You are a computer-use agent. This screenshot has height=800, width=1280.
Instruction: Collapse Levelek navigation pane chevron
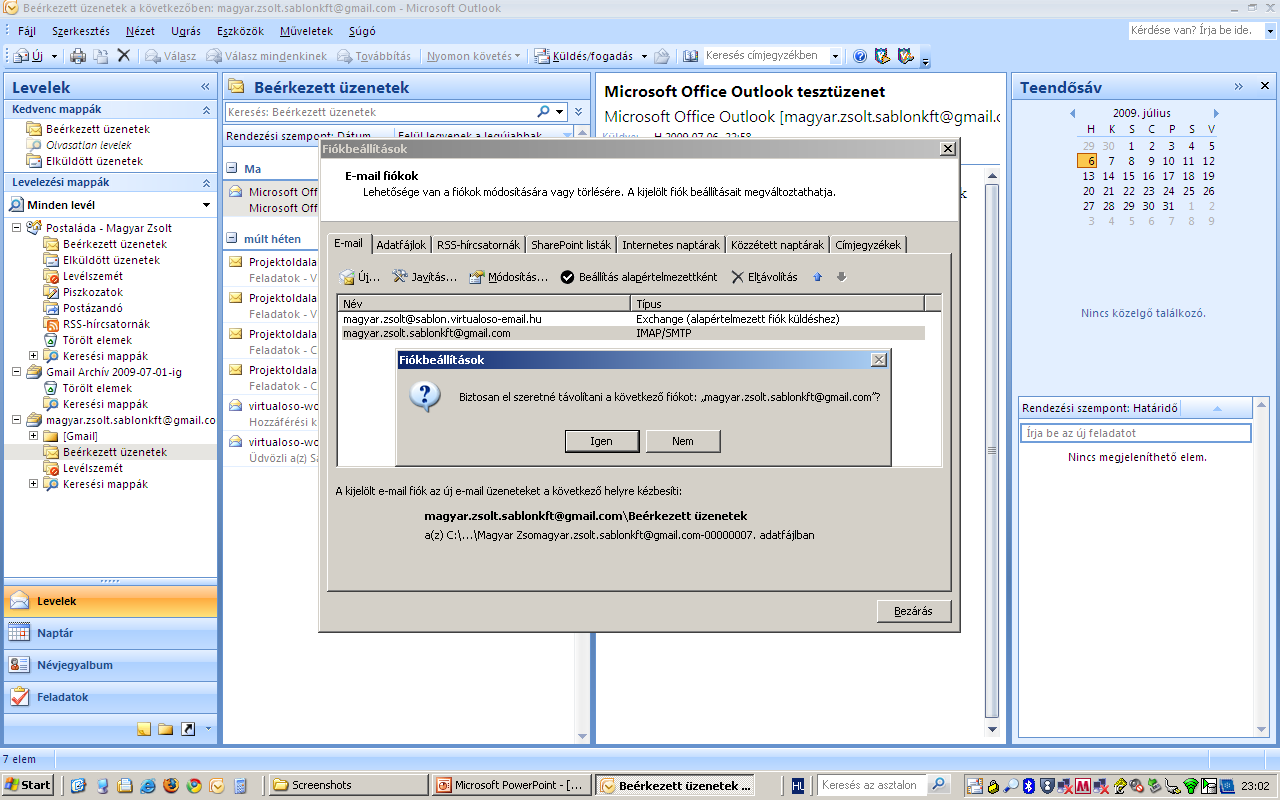pos(205,87)
